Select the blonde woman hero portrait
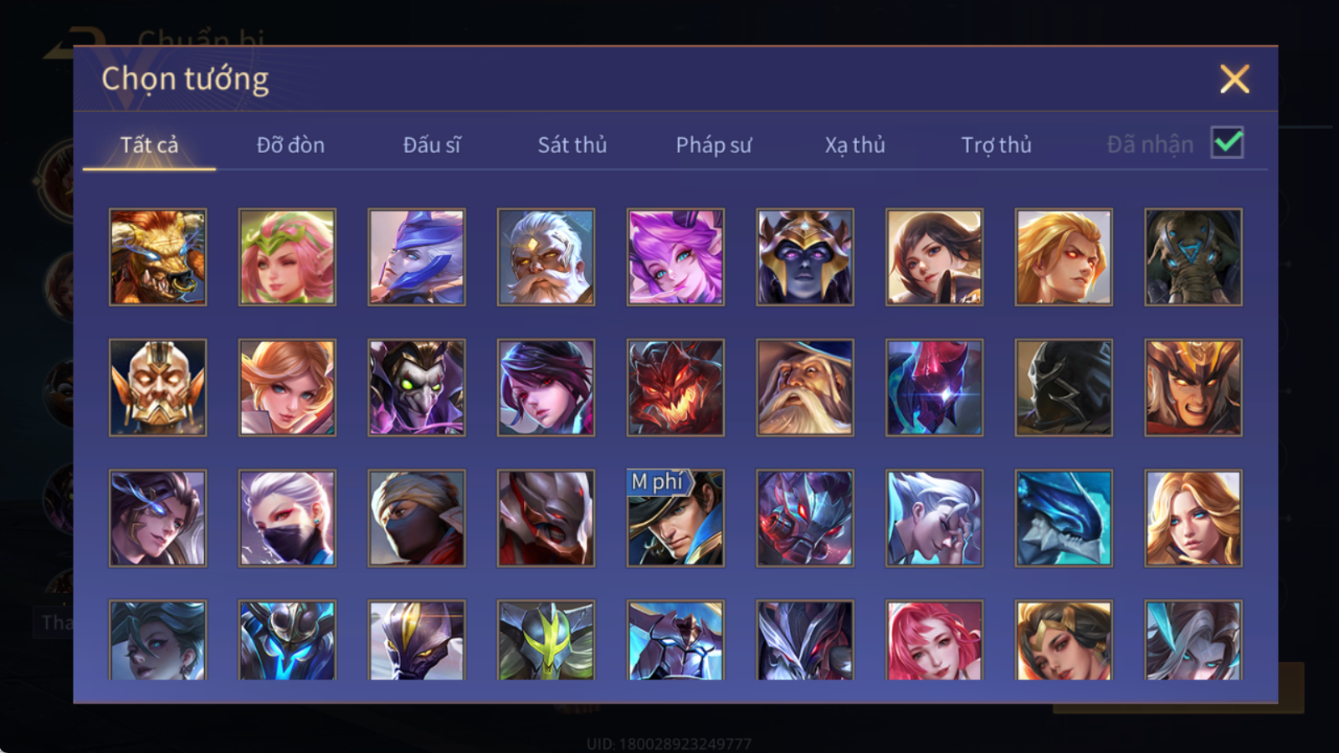Screen dimensions: 1339x753 1193,519
